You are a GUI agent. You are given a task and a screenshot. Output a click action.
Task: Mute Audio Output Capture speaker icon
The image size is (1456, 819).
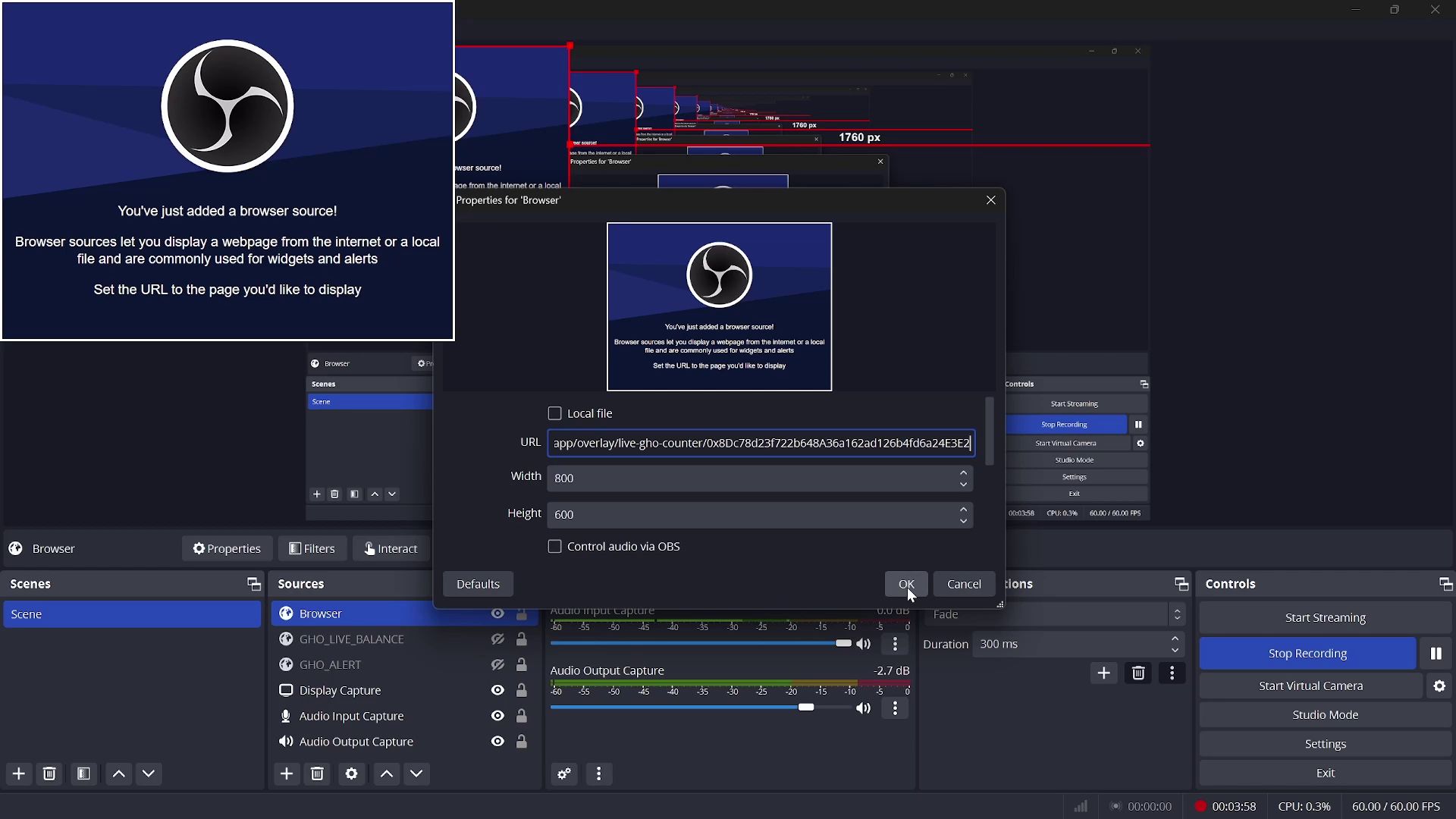(x=864, y=708)
